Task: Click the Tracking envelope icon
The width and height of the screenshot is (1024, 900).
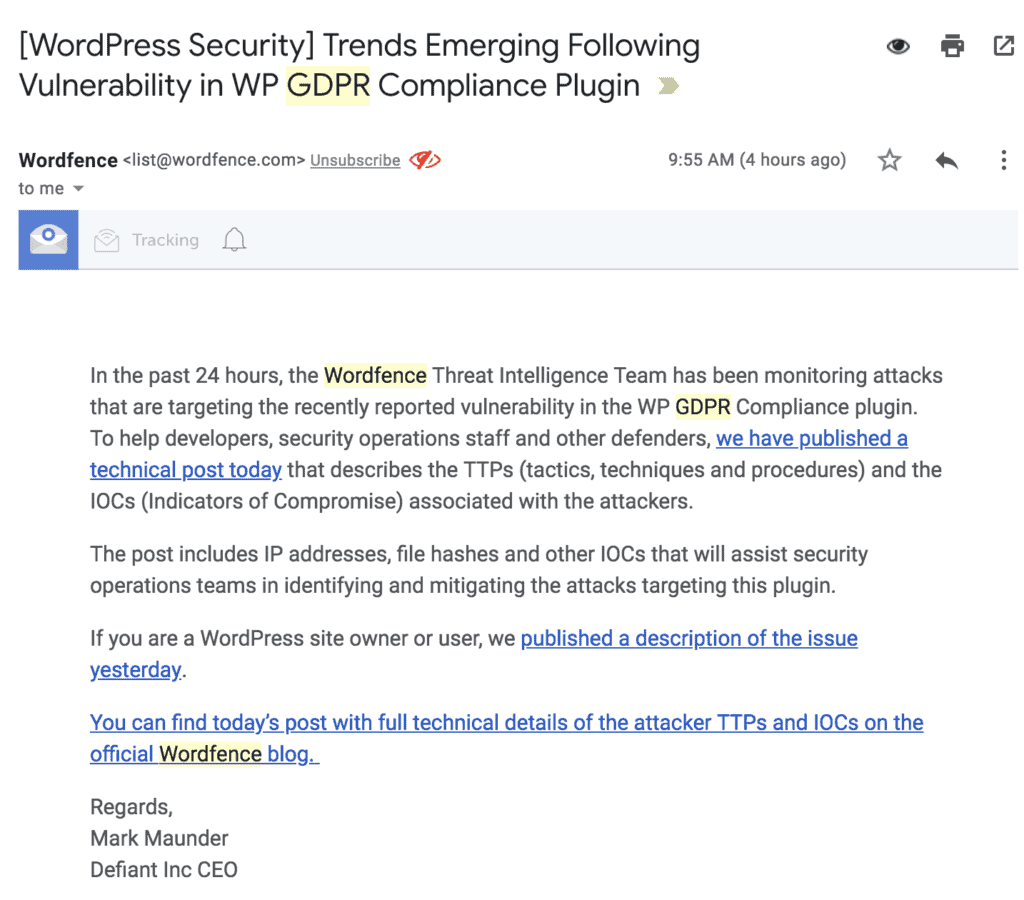Action: [106, 239]
